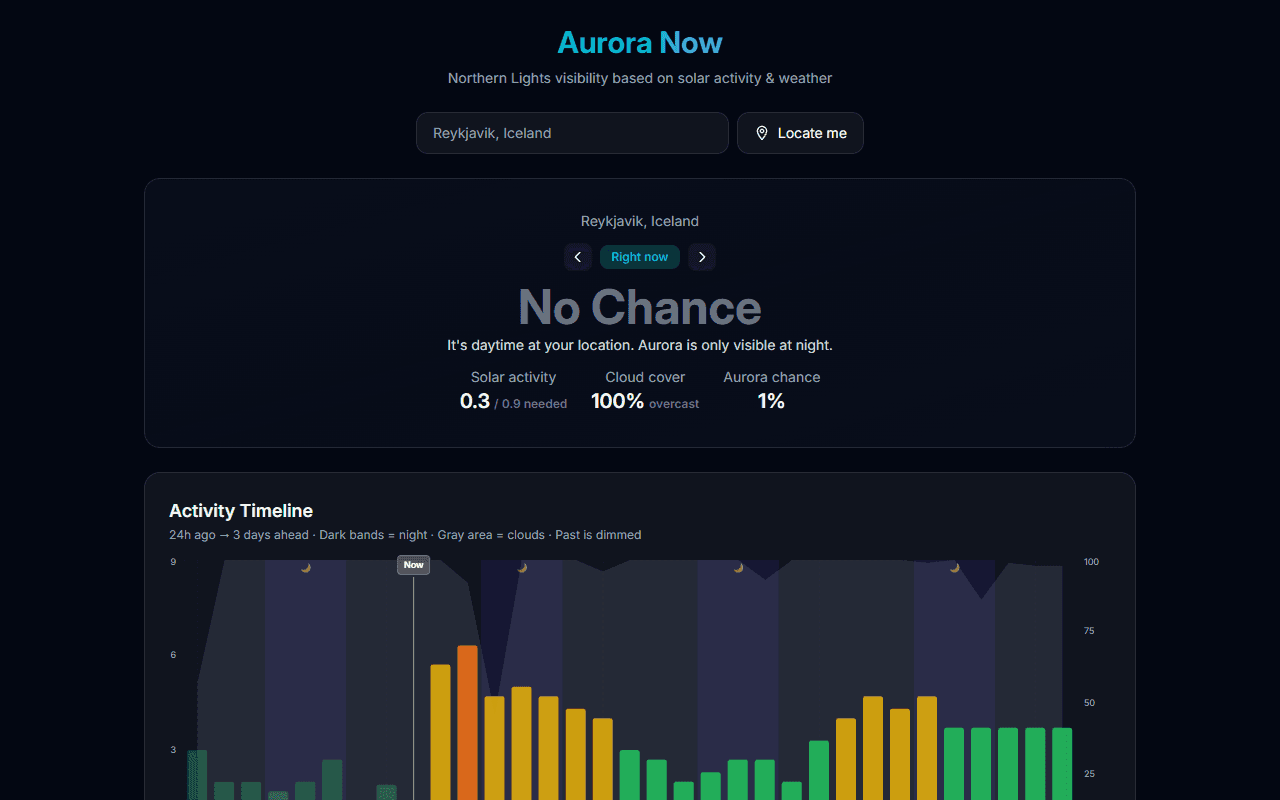The width and height of the screenshot is (1280, 800).
Task: Click the Solar activity value 0.3
Action: (x=474, y=400)
